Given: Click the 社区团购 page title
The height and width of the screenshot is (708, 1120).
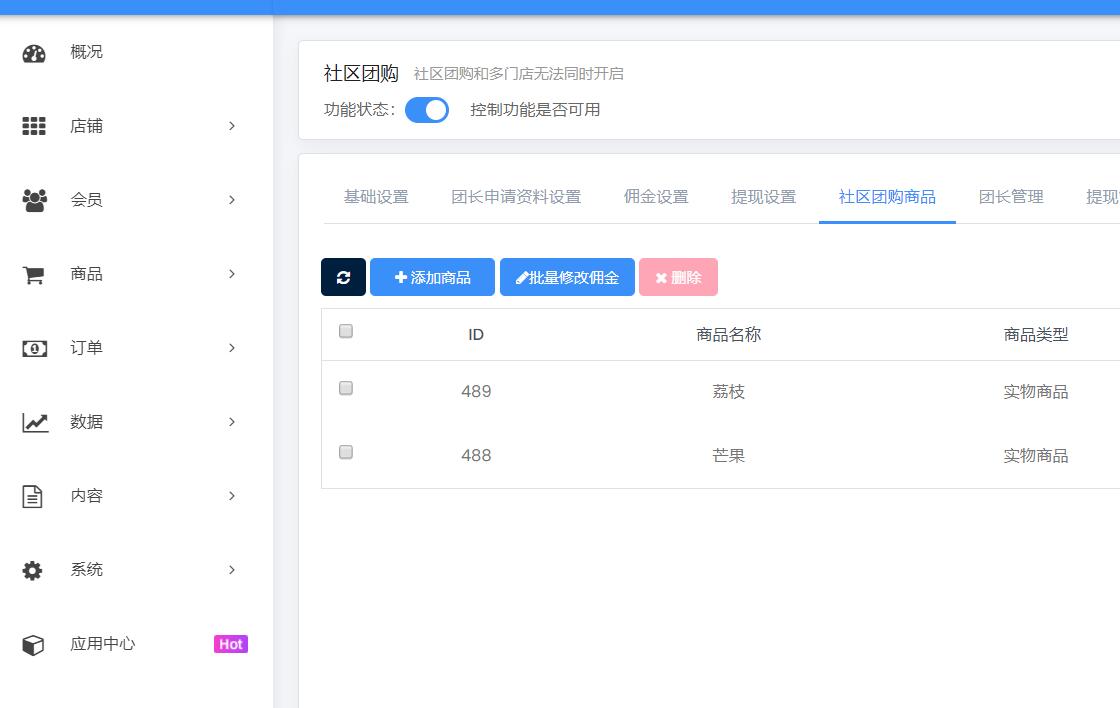Looking at the screenshot, I should coord(361,74).
